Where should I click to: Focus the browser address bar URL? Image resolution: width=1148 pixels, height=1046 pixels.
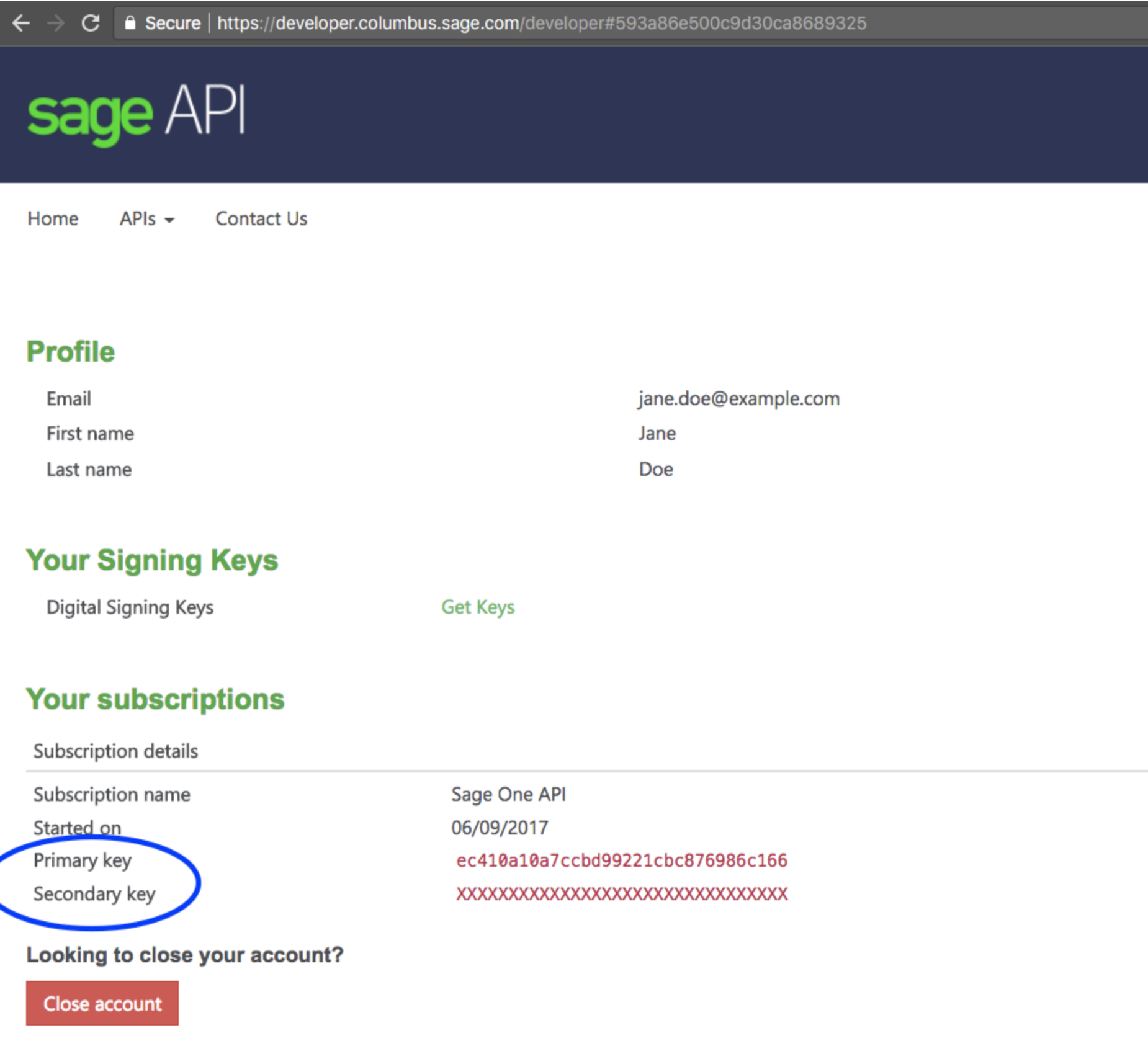point(541,24)
